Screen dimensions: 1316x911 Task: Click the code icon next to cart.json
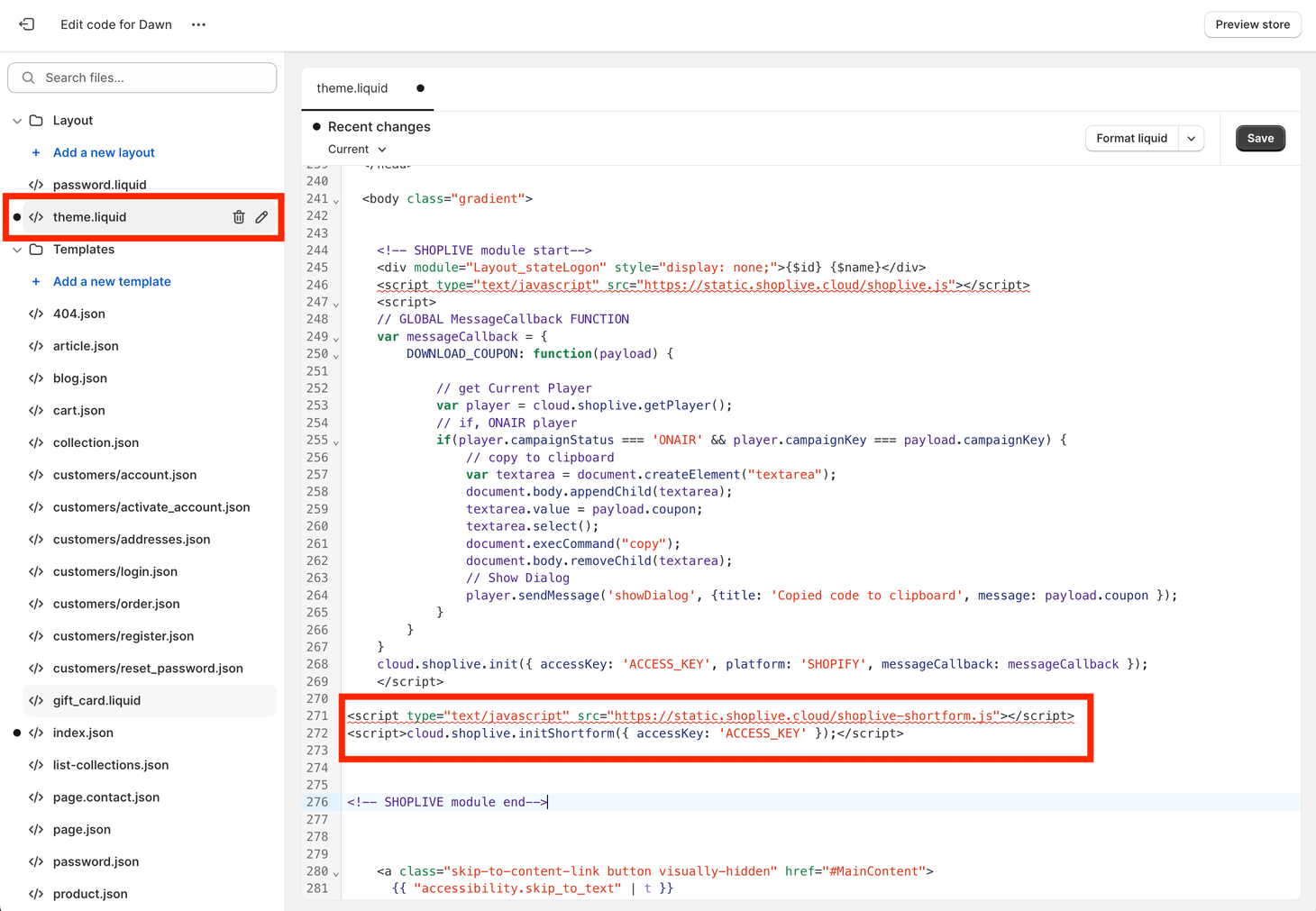(x=36, y=411)
